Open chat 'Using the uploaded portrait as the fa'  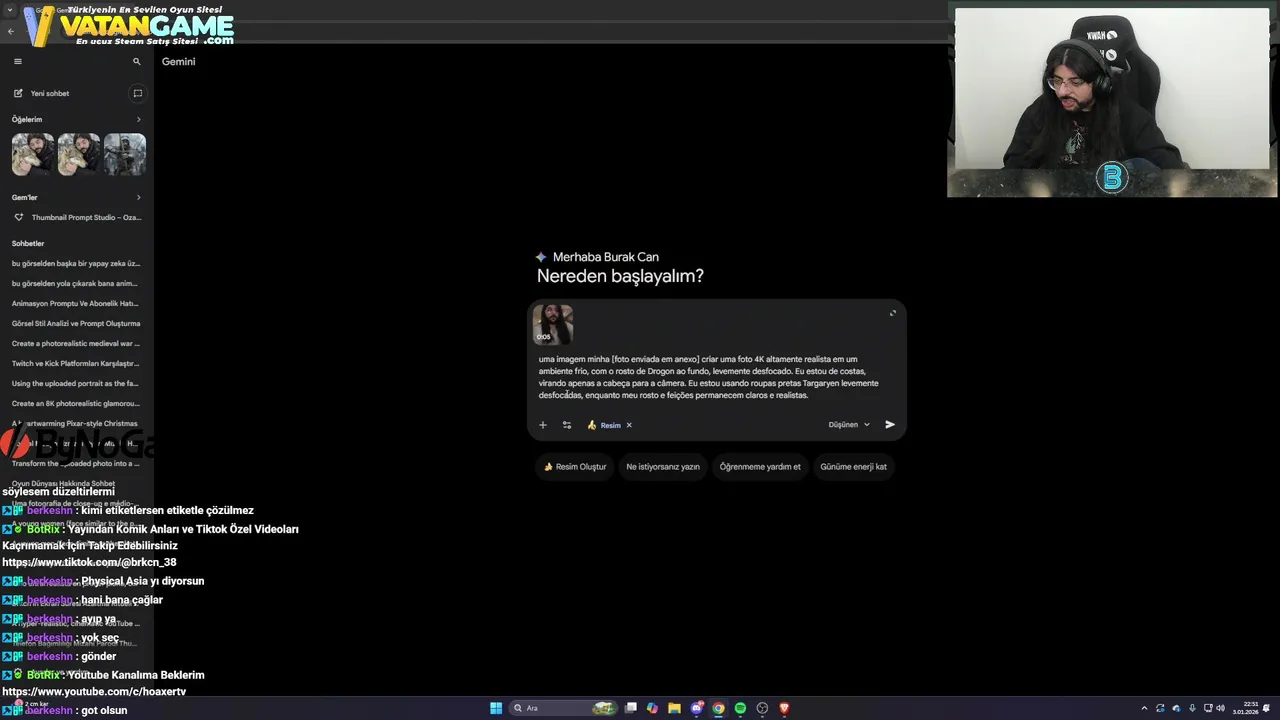coord(76,383)
